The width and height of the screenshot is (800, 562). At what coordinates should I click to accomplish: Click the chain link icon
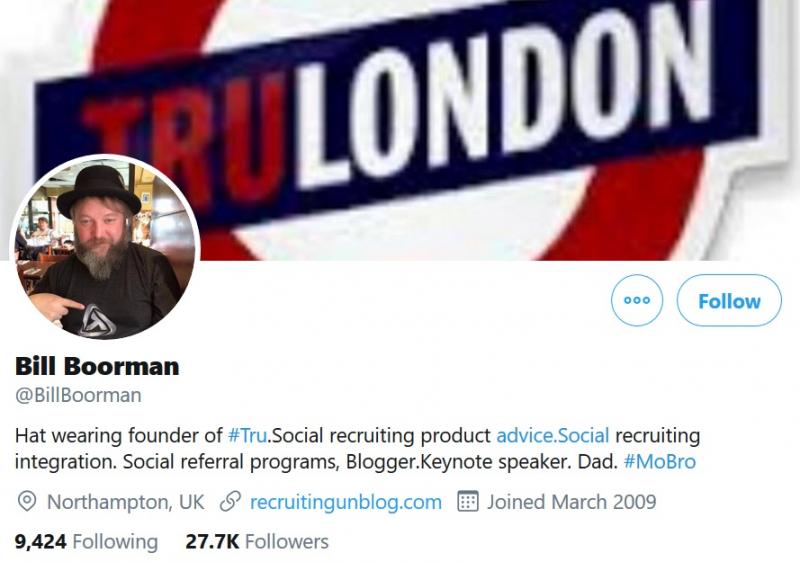pyautogui.click(x=230, y=501)
